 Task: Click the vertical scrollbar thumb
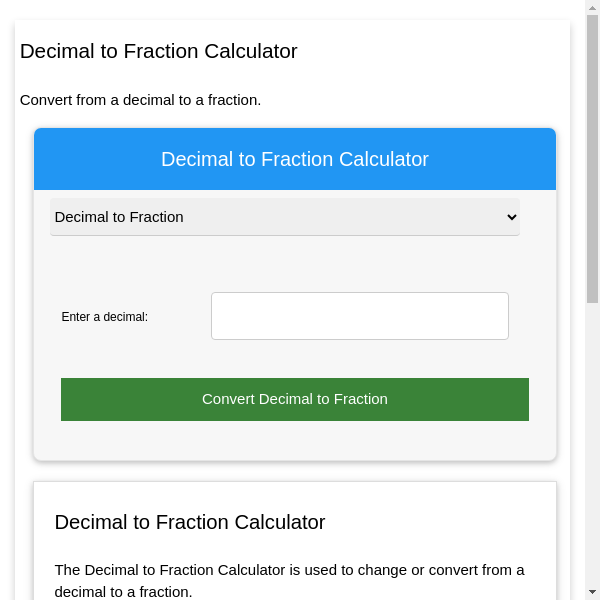[x=592, y=160]
